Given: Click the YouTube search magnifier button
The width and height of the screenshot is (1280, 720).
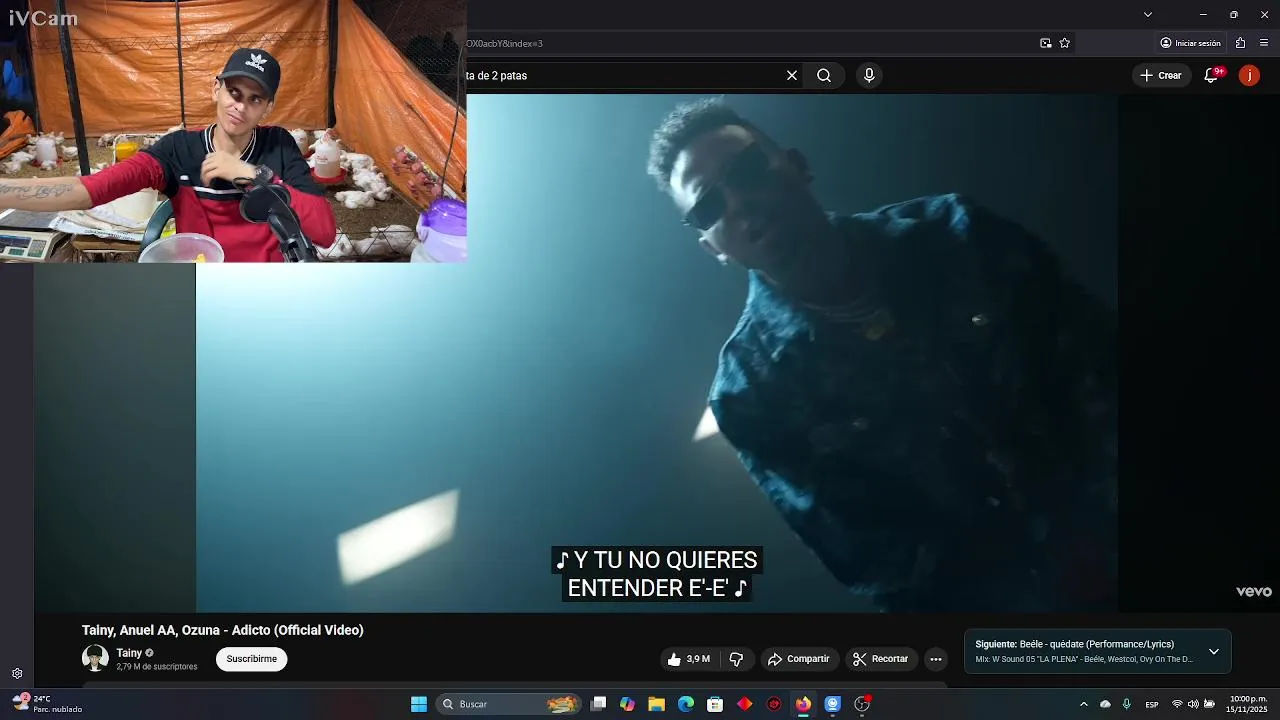Looking at the screenshot, I should (x=824, y=75).
